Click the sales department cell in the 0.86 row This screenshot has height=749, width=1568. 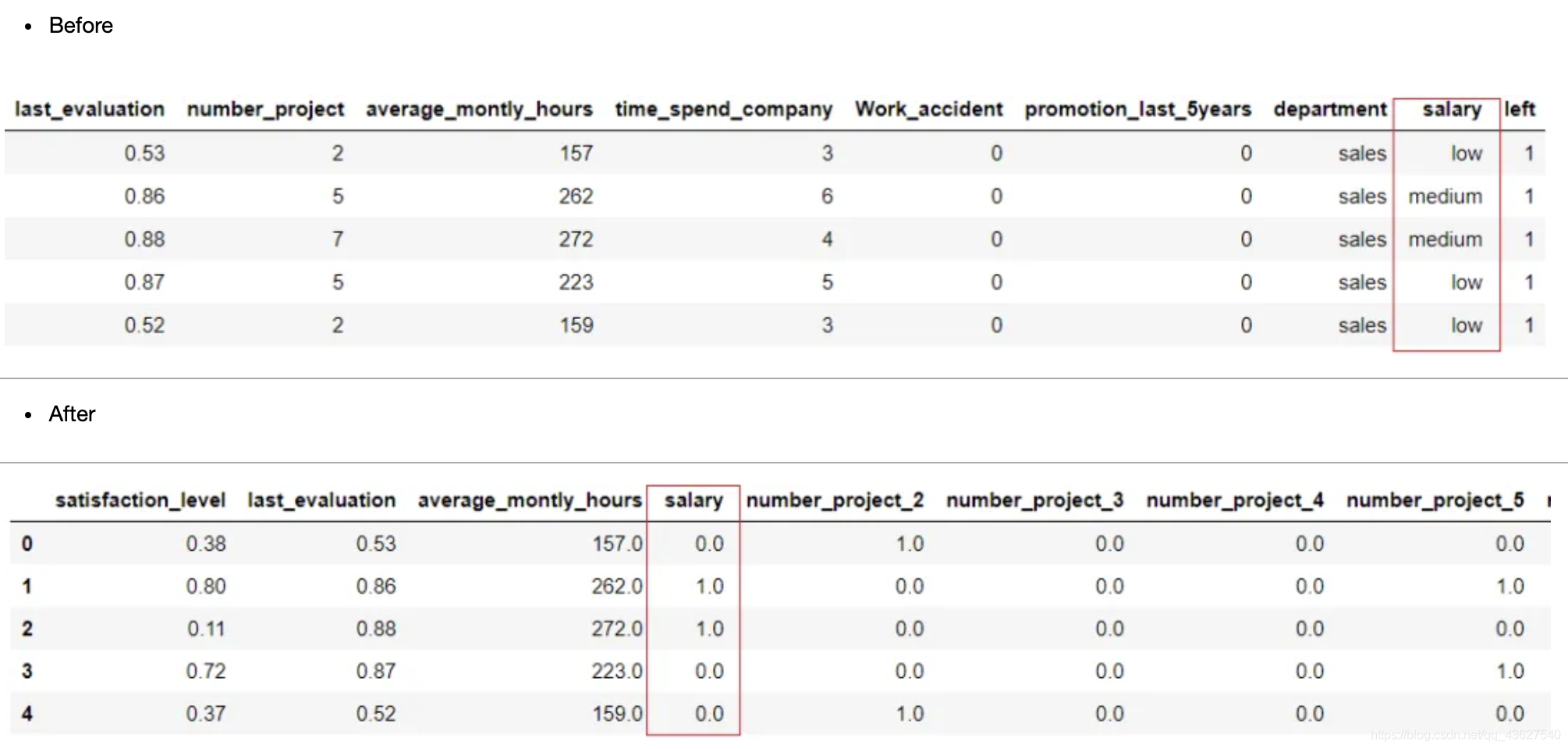click(x=1362, y=196)
